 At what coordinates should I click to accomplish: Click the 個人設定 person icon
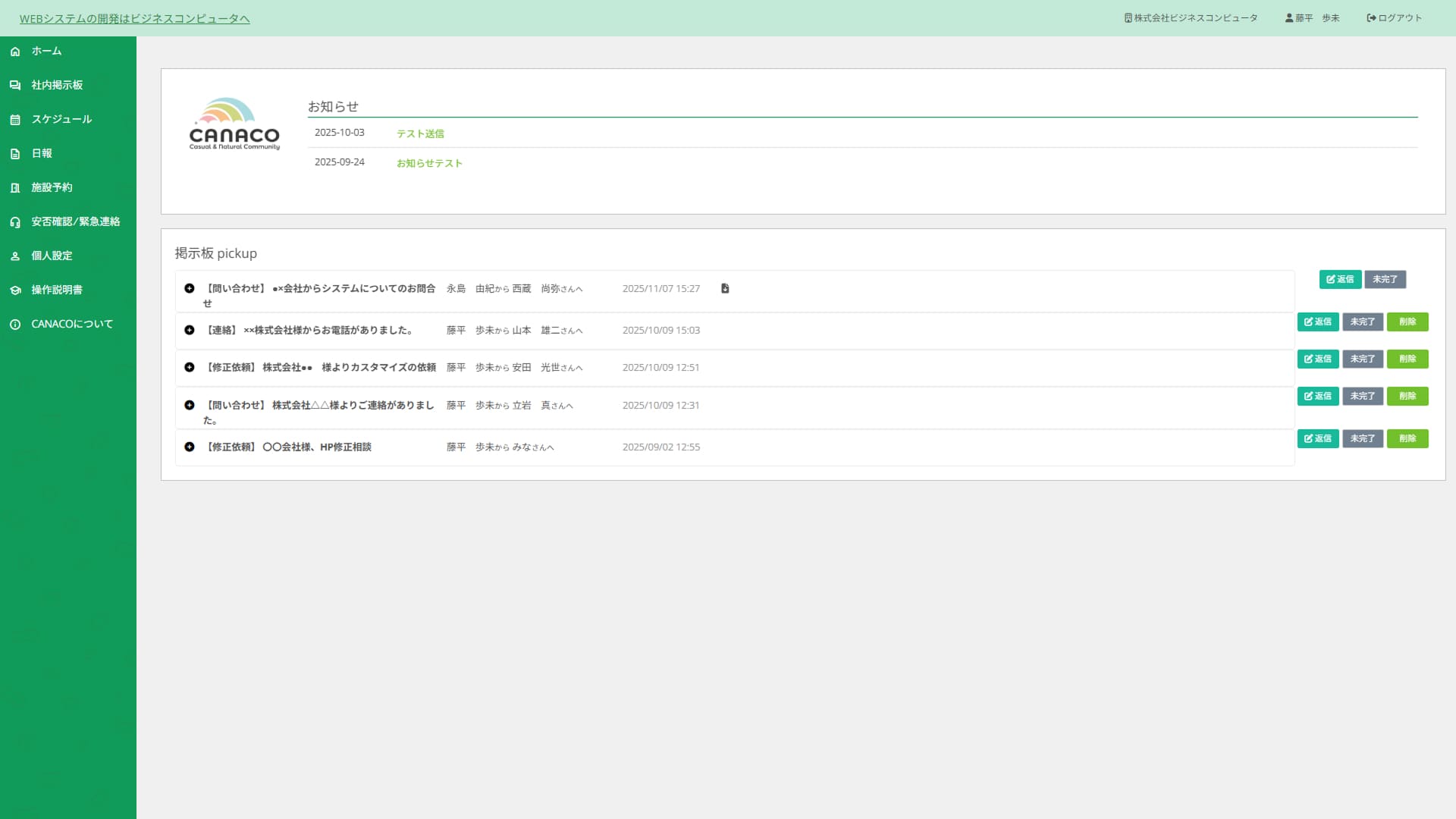[x=15, y=256]
